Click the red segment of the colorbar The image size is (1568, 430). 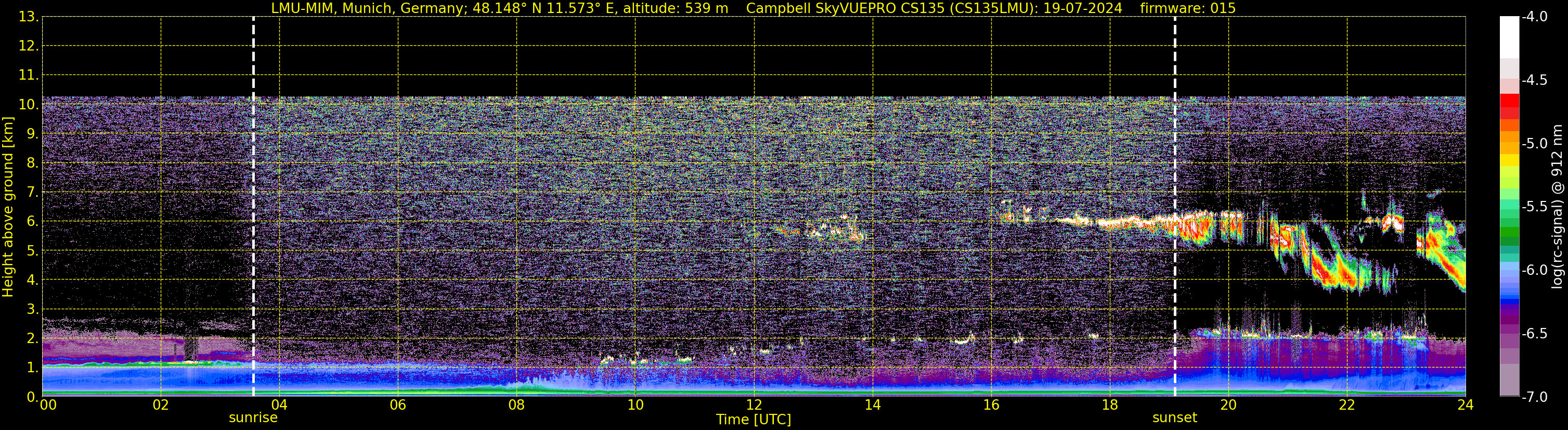pos(1509,100)
